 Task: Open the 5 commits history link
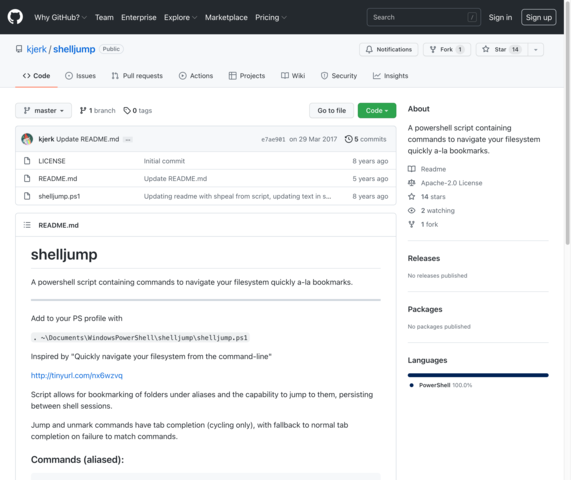coord(365,139)
